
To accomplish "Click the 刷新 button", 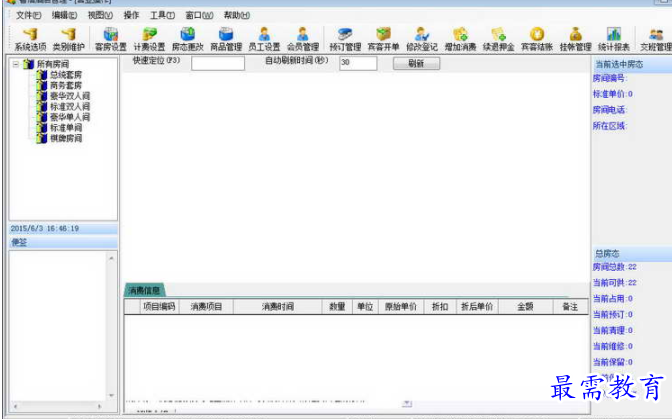I will pyautogui.click(x=416, y=63).
